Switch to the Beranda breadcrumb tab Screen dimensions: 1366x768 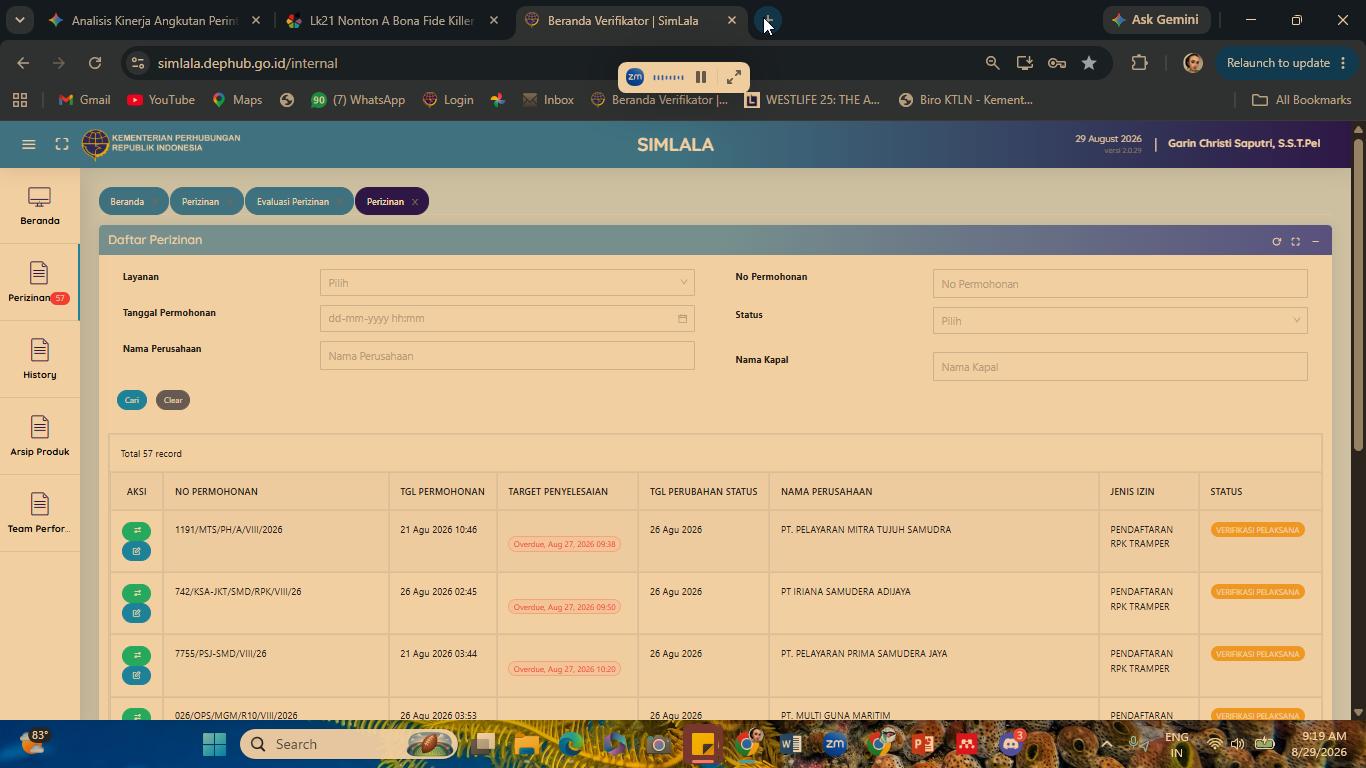[x=127, y=202]
